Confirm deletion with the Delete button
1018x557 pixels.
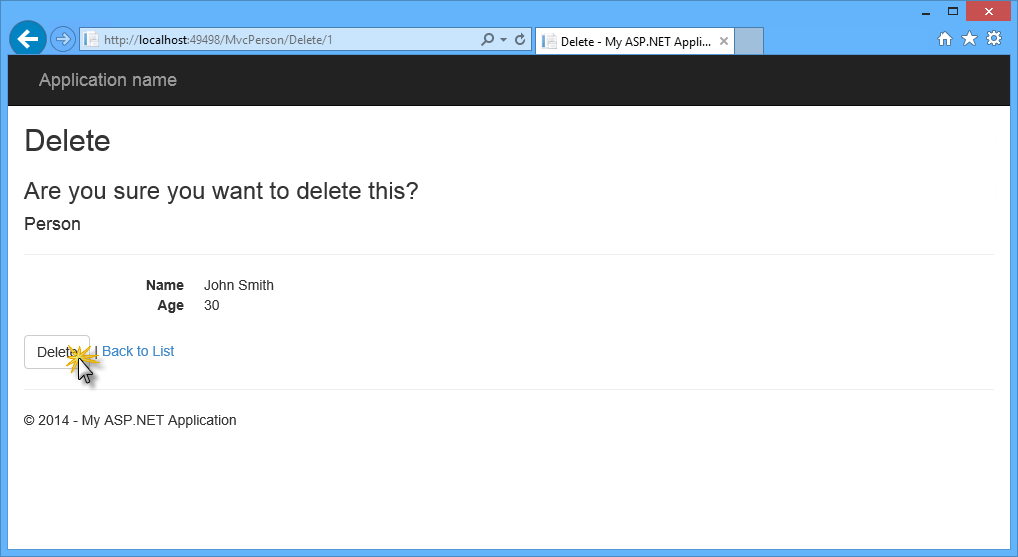[57, 352]
